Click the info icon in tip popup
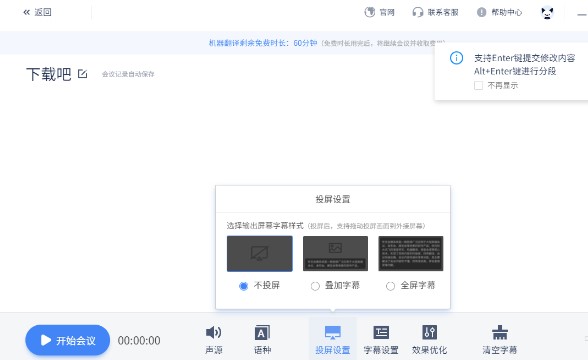Screen dimensions: 588x360 click(456, 58)
